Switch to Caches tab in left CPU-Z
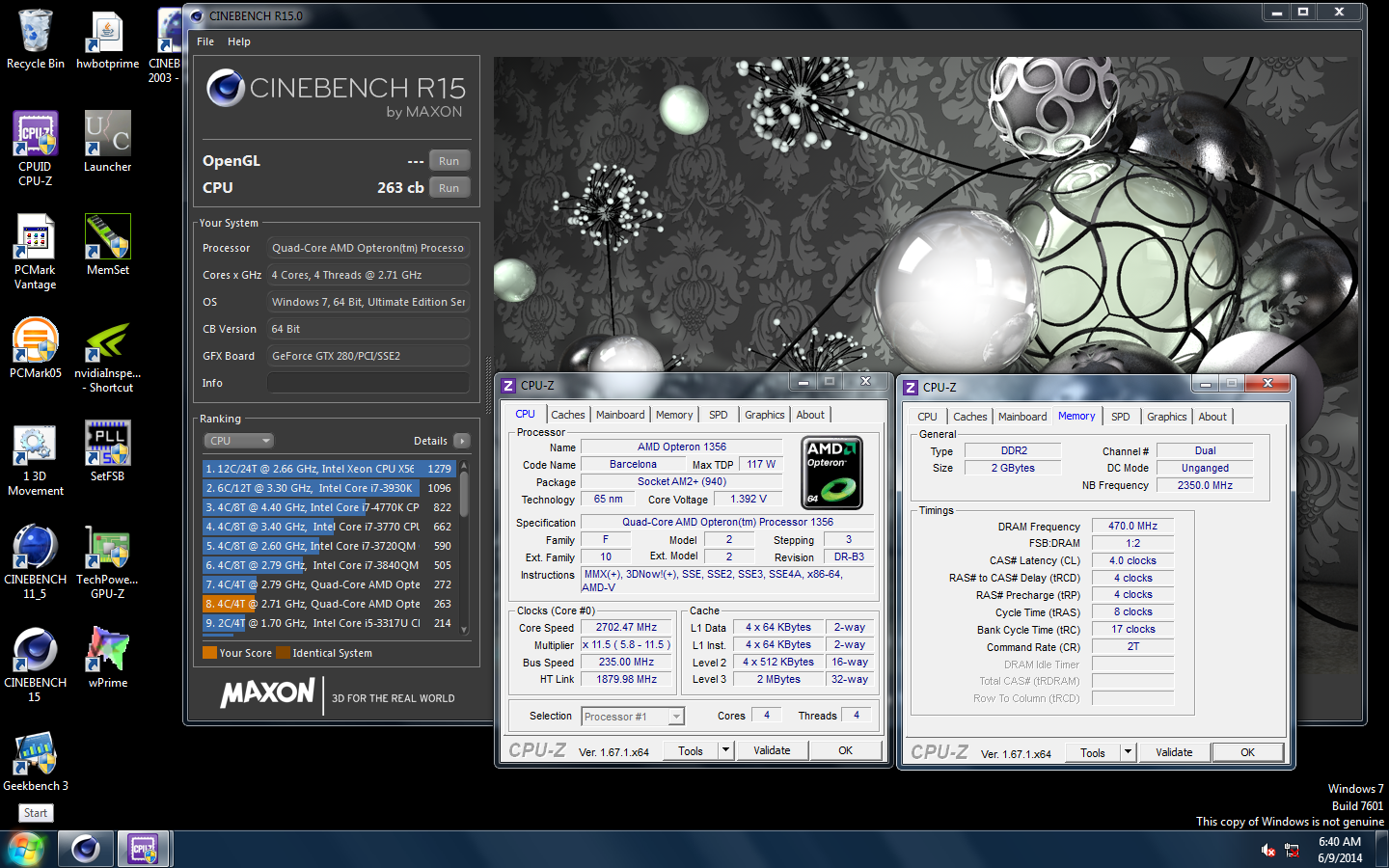The height and width of the screenshot is (868, 1389). pyautogui.click(x=568, y=415)
